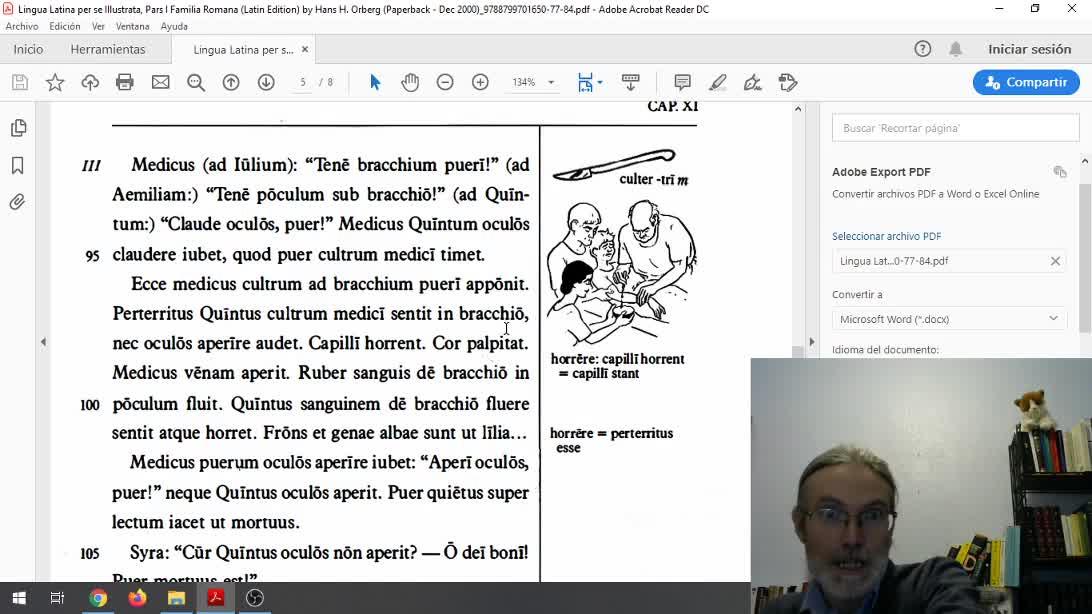The image size is (1092, 614).
Task: Add a comment note
Action: tap(682, 82)
